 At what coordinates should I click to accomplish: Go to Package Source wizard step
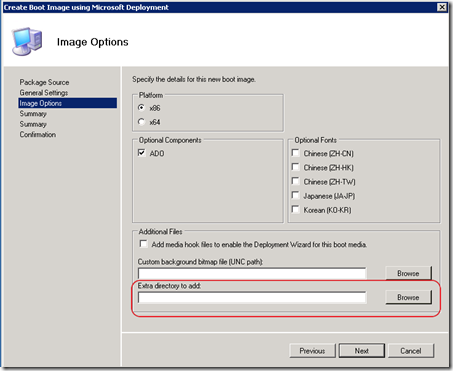pyautogui.click(x=44, y=82)
